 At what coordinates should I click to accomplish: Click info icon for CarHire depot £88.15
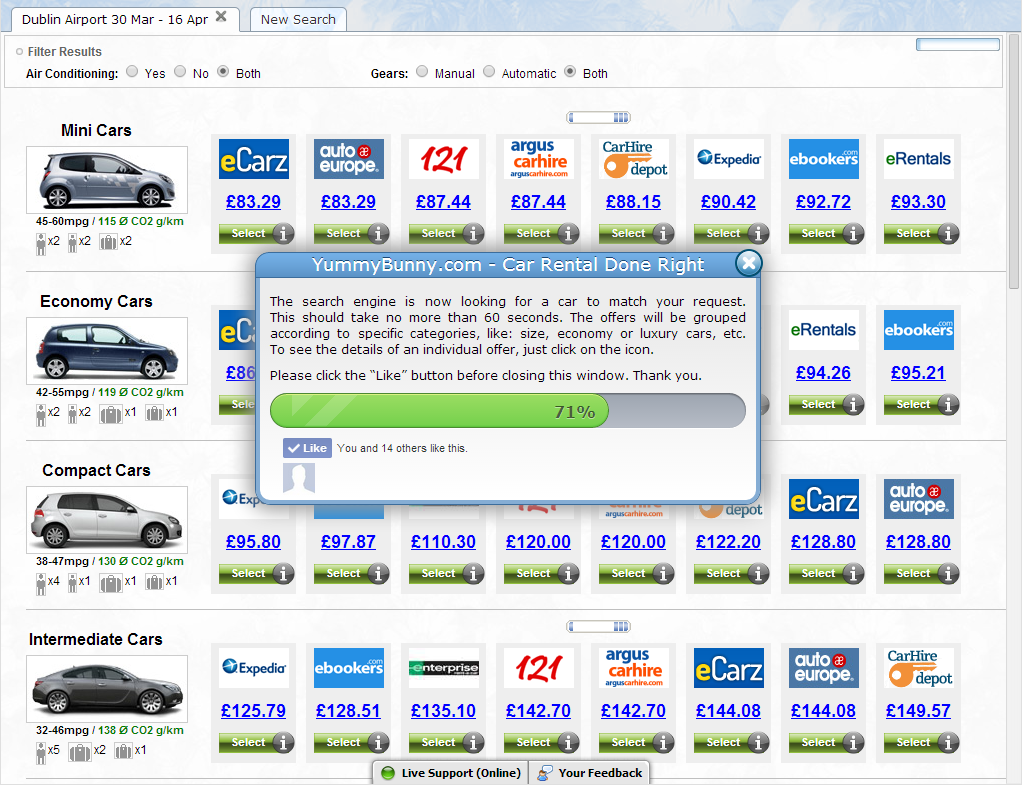coord(664,233)
